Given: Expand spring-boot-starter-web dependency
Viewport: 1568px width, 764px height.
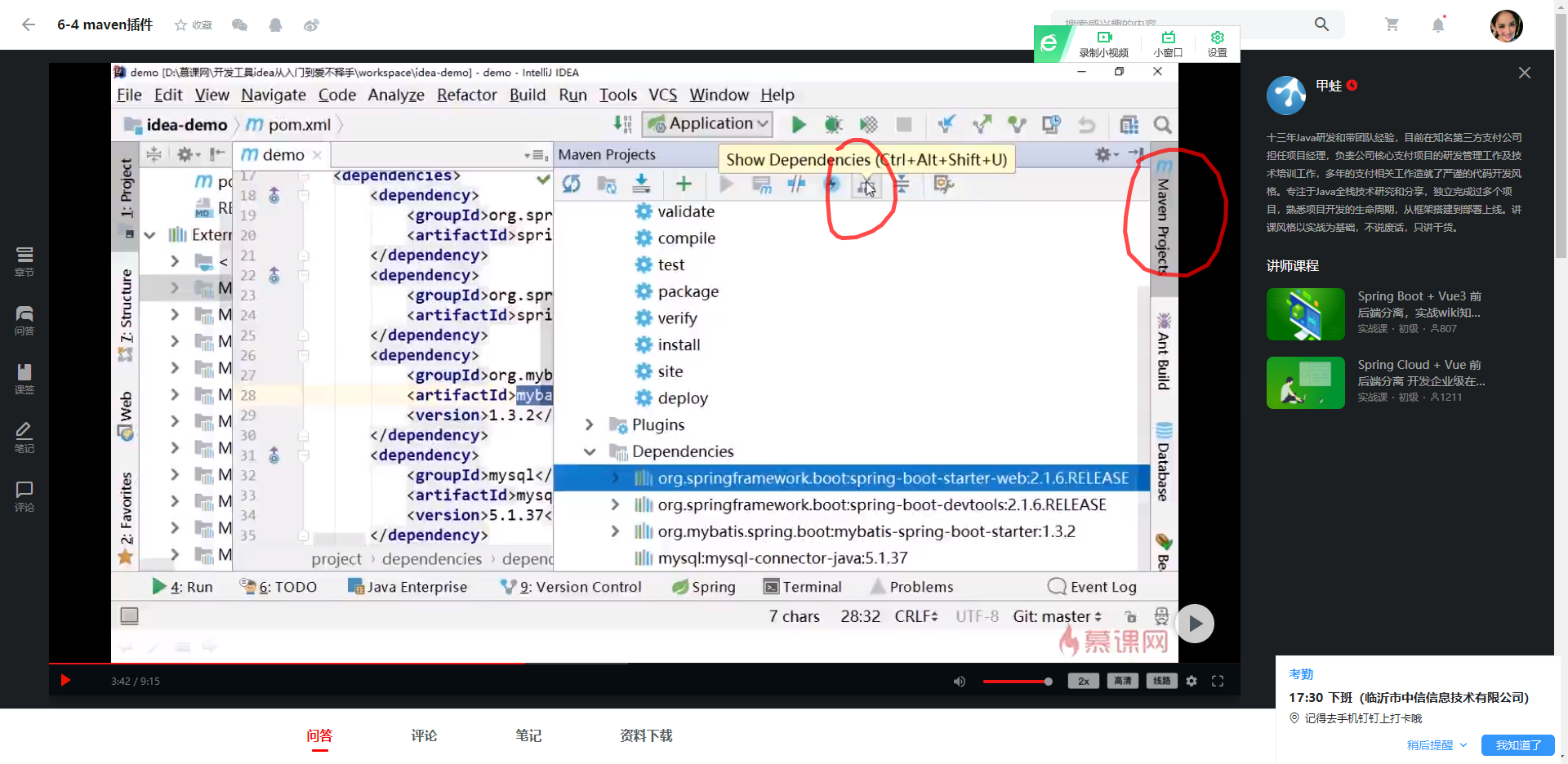Looking at the screenshot, I should (615, 478).
